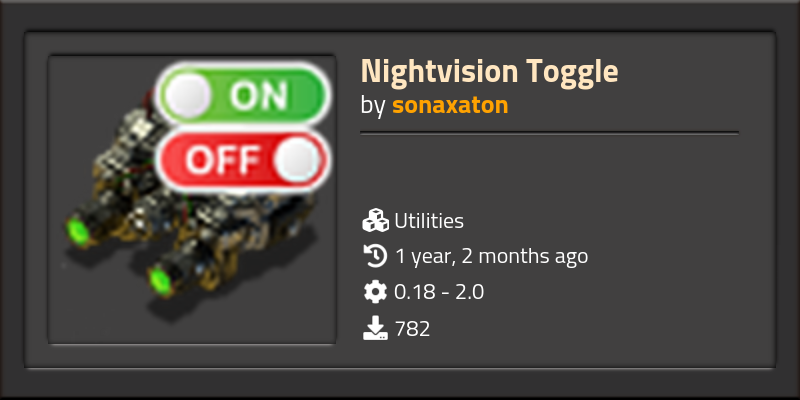Viewport: 800px width, 400px height.
Task: Click the 0.18 - 2.0 version range
Action: coord(439,292)
